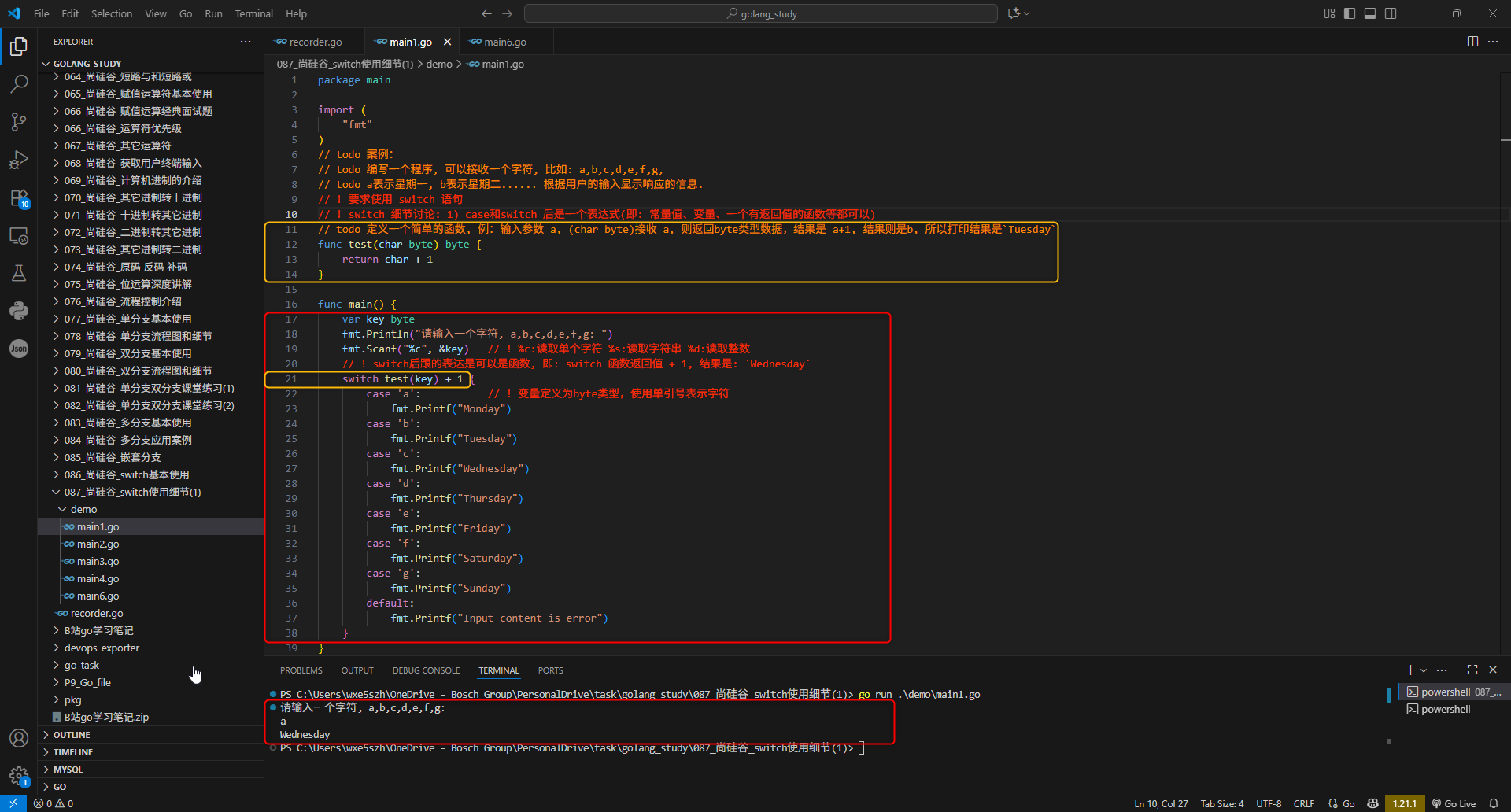Maximize the terminal panel size
1511x812 pixels.
pyautogui.click(x=1472, y=670)
